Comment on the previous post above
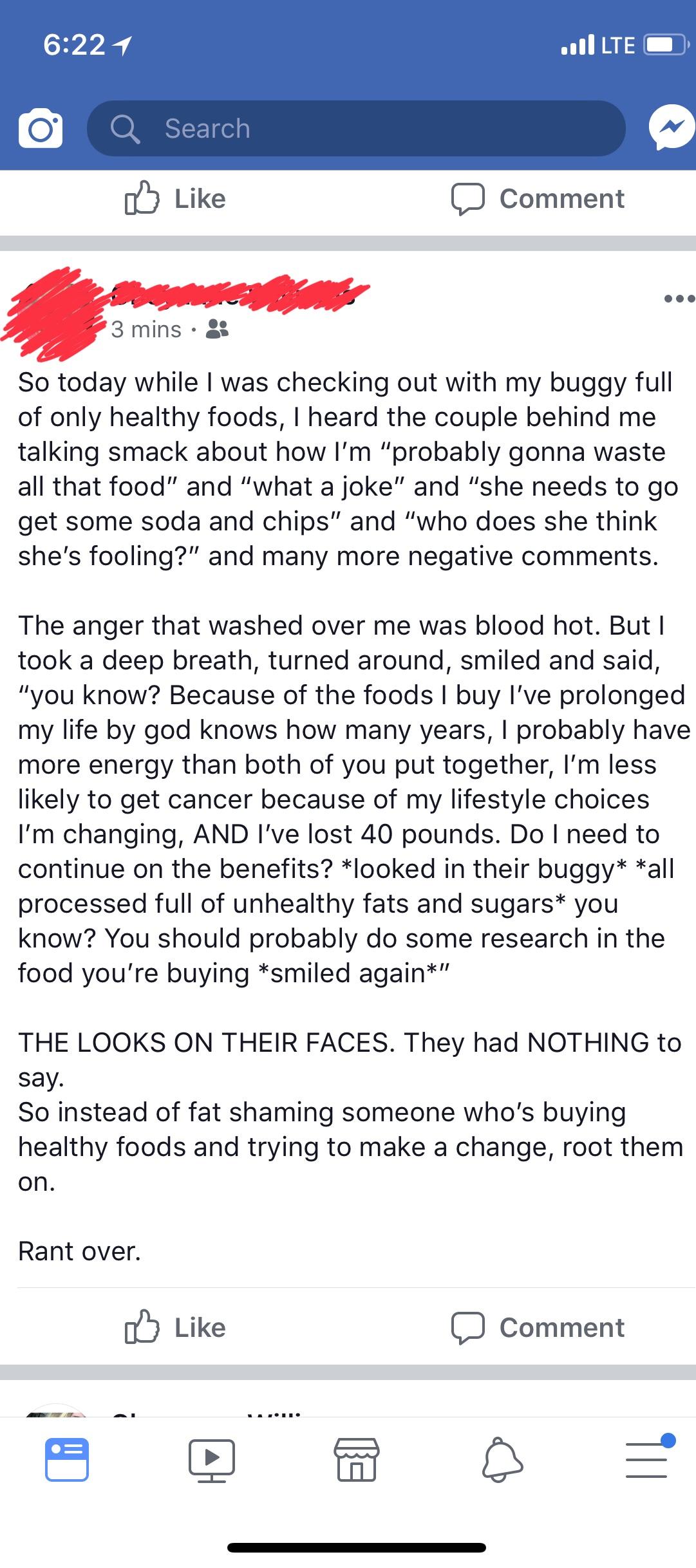Viewport: 696px width, 1568px height. tap(538, 199)
